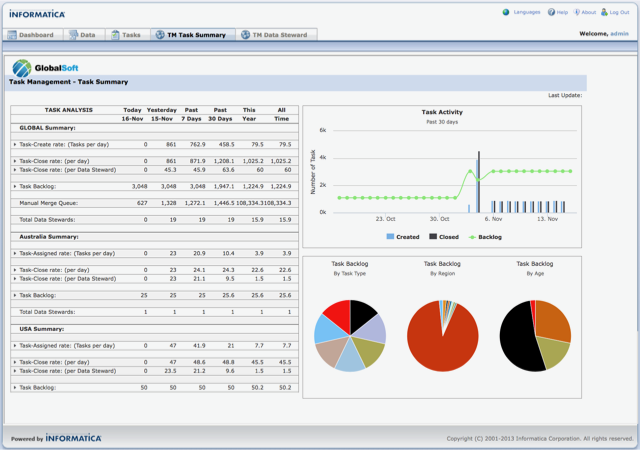Click the Help question mark icon
The width and height of the screenshot is (640, 450).
click(x=551, y=12)
